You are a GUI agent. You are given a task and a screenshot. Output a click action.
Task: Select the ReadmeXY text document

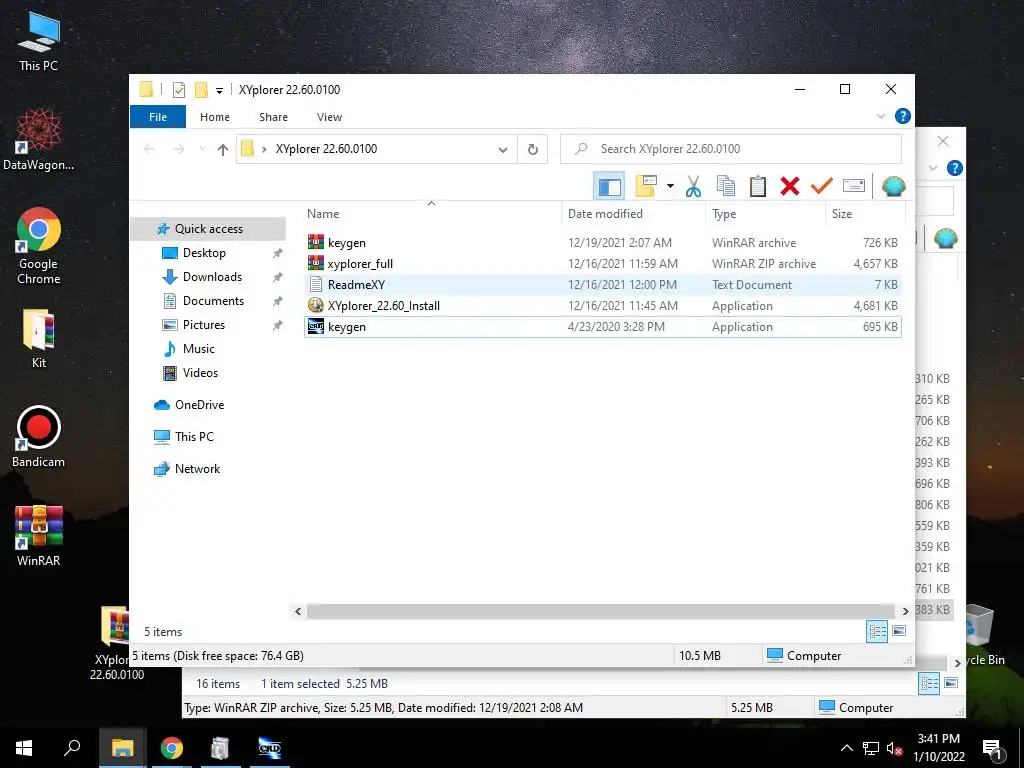coord(603,285)
